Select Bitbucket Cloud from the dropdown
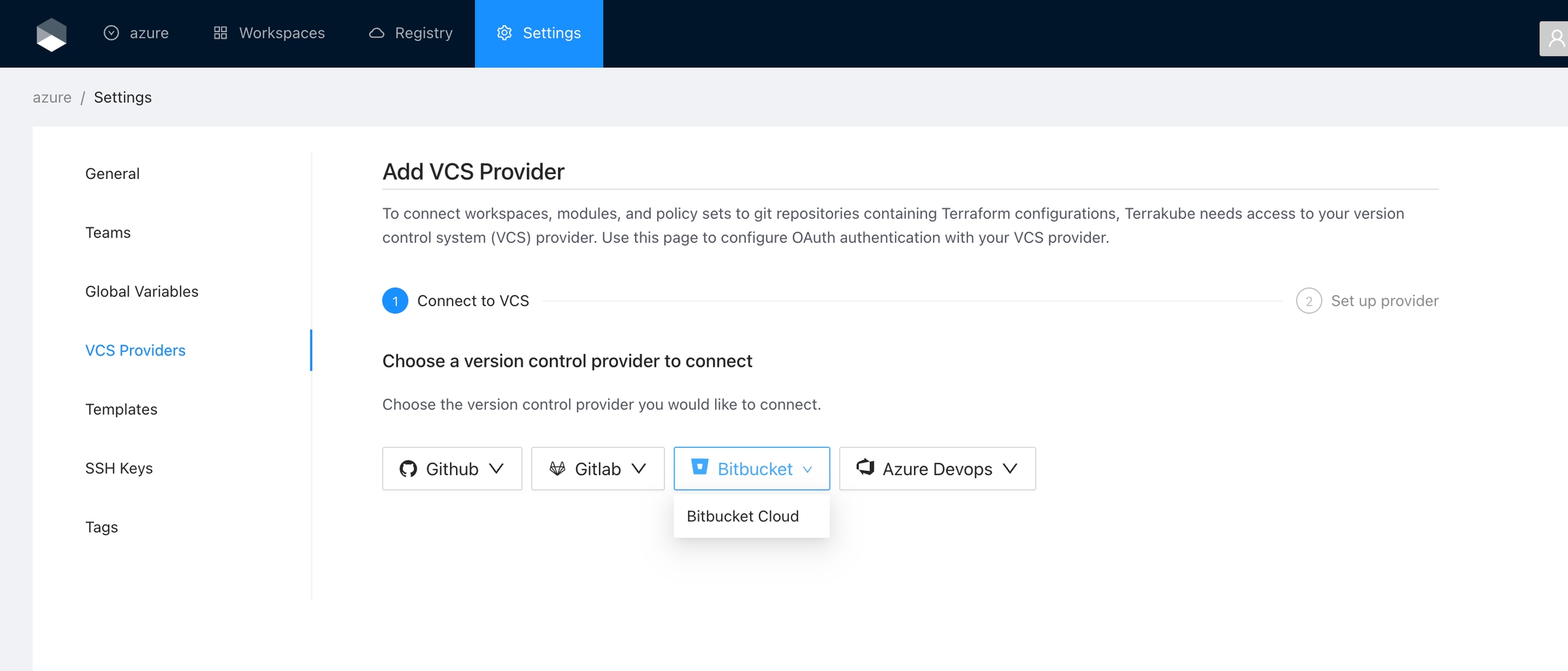The image size is (1568, 671). (742, 516)
